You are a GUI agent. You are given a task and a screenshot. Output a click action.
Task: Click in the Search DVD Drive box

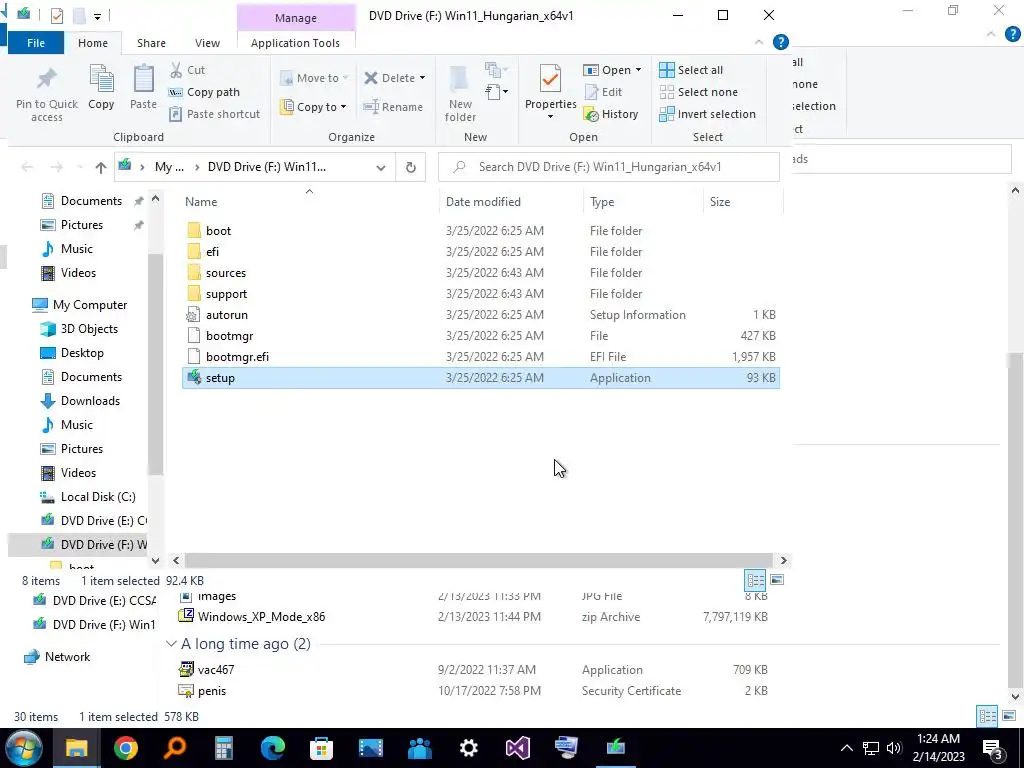(609, 167)
